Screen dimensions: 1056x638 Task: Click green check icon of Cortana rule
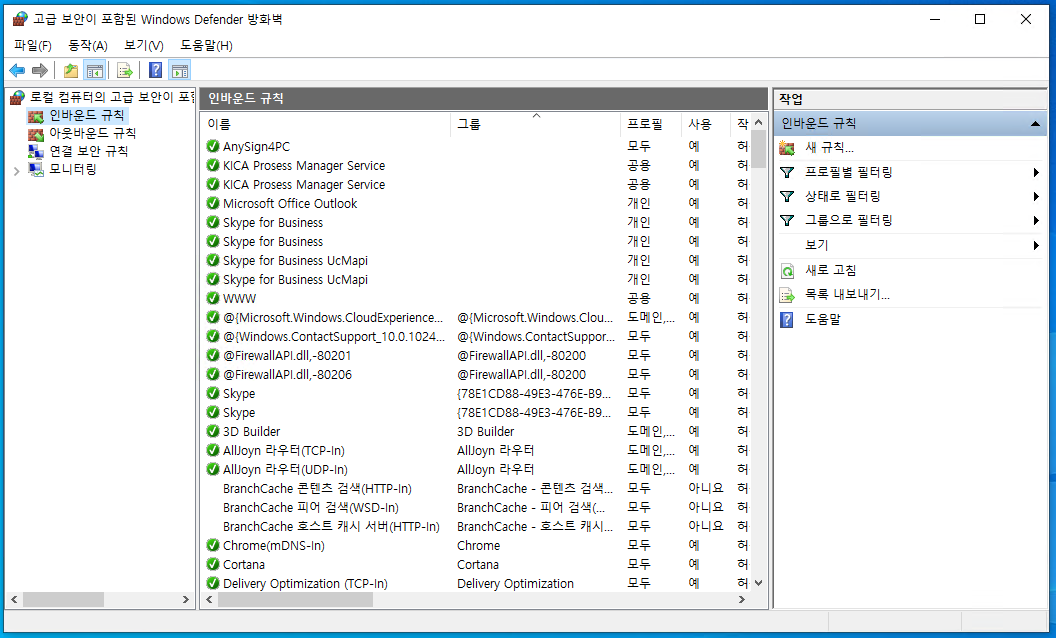pos(213,564)
